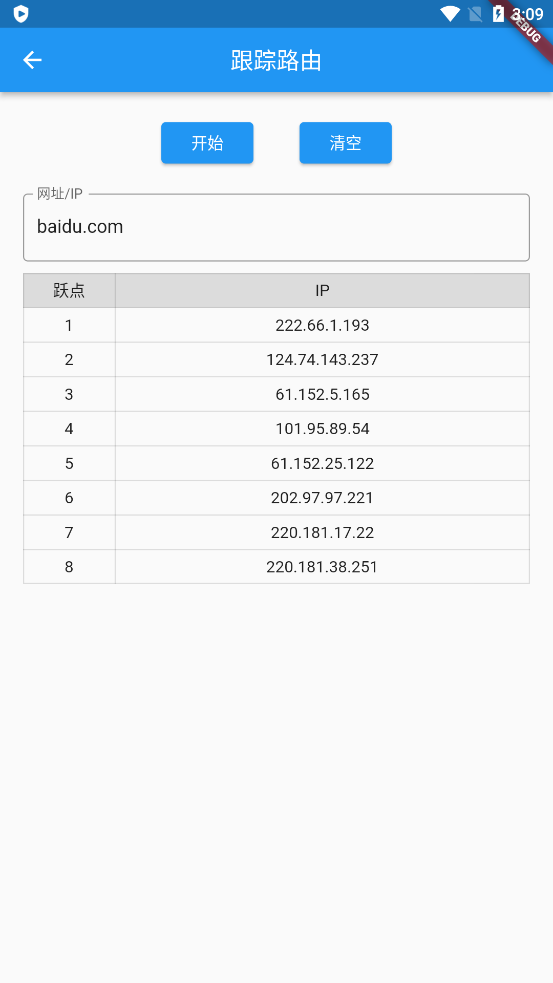
Task: Tap the 跟踪路由 page title
Action: 276,61
